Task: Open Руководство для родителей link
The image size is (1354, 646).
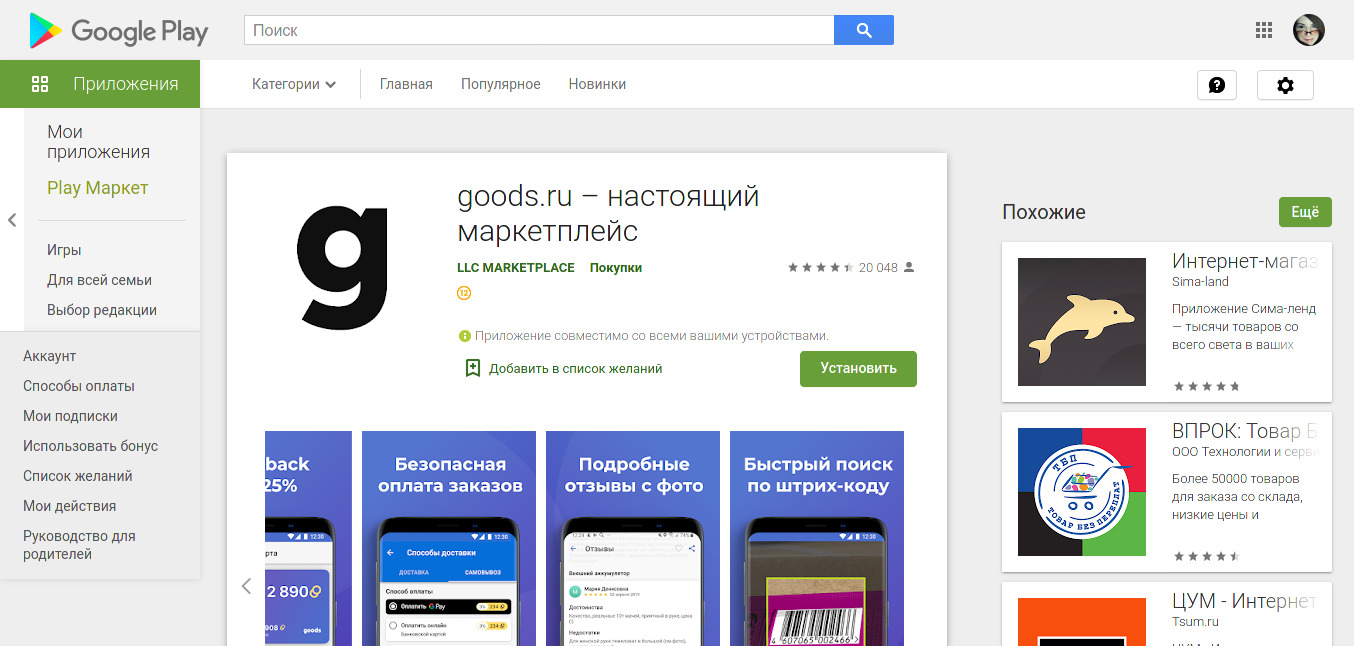Action: tap(79, 545)
